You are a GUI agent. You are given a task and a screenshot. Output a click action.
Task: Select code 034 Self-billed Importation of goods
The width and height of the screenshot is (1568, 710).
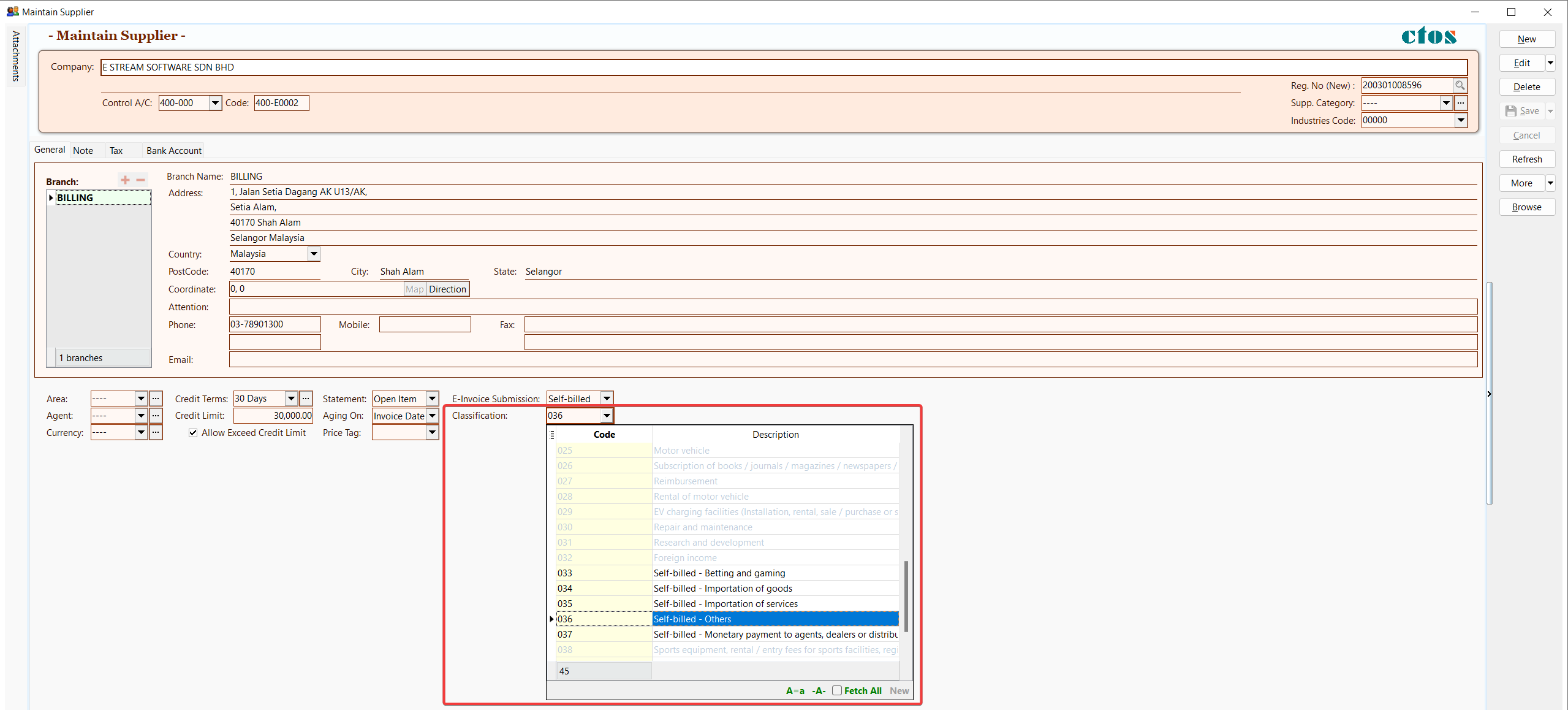click(722, 589)
